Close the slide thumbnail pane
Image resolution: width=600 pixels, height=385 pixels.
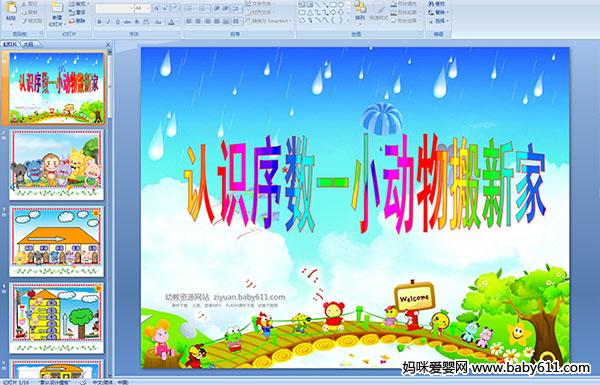click(x=108, y=44)
